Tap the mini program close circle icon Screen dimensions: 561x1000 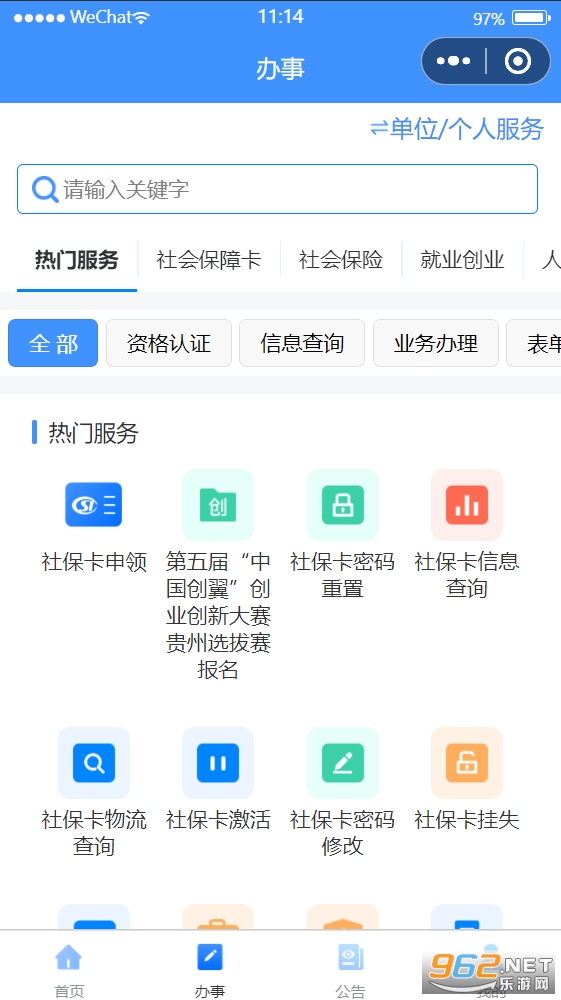[518, 61]
